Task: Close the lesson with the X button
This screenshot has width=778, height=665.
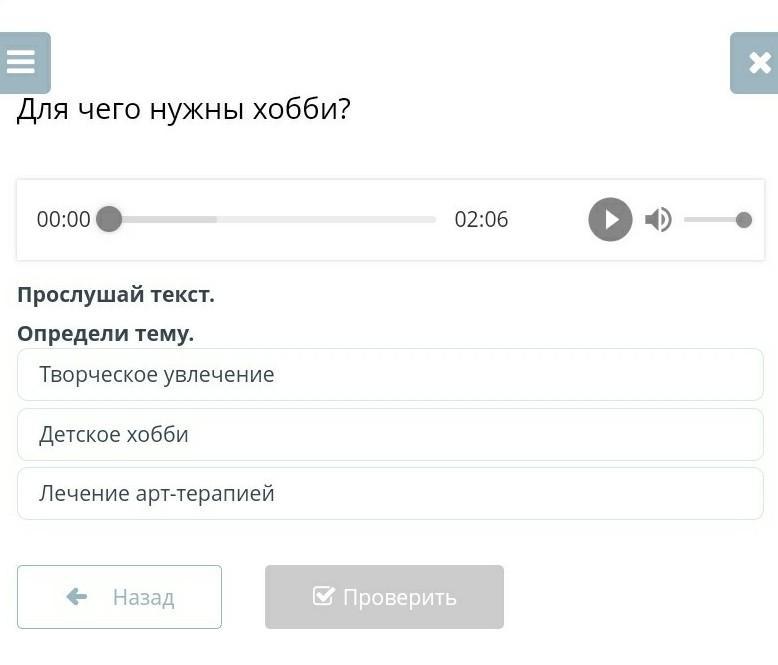Action: tap(758, 63)
